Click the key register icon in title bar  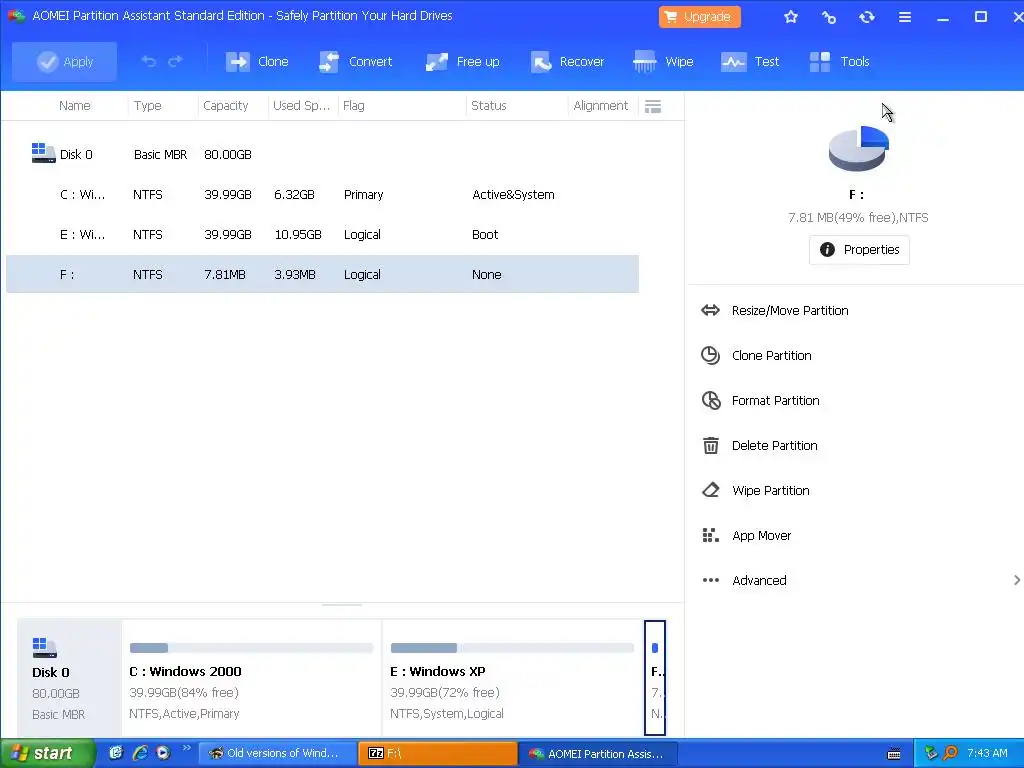[x=829, y=17]
